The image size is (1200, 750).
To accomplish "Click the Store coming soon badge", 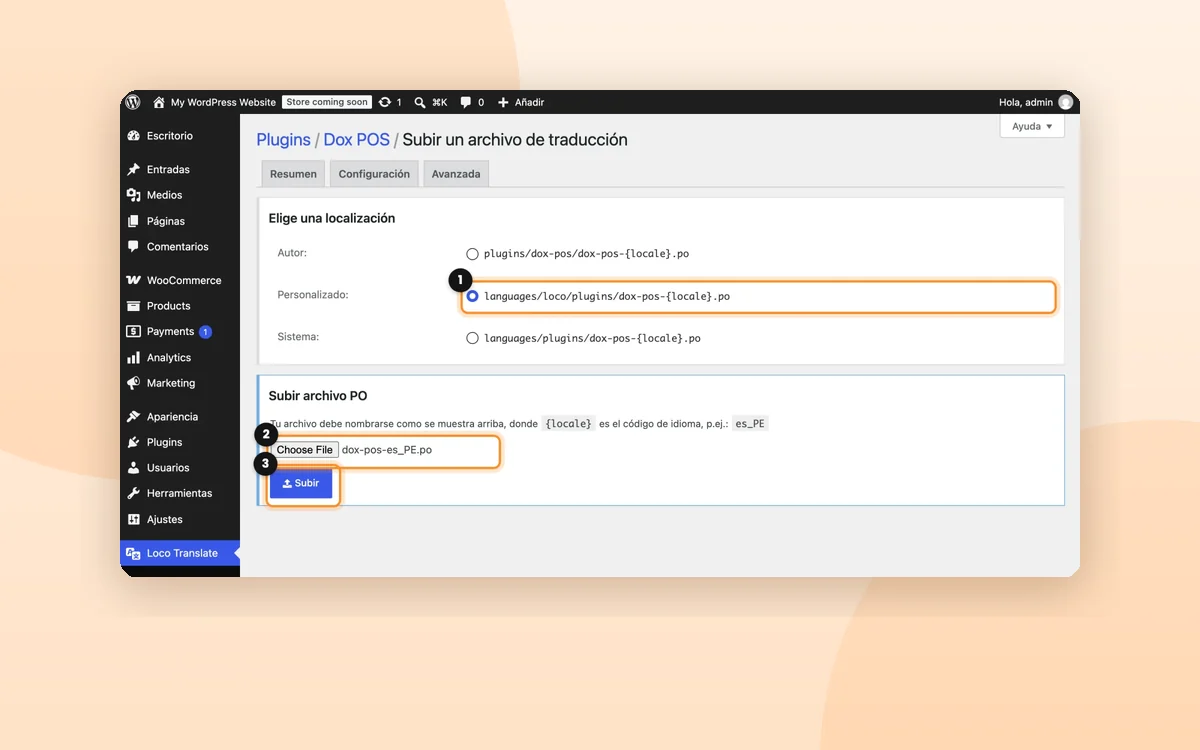I will [327, 102].
